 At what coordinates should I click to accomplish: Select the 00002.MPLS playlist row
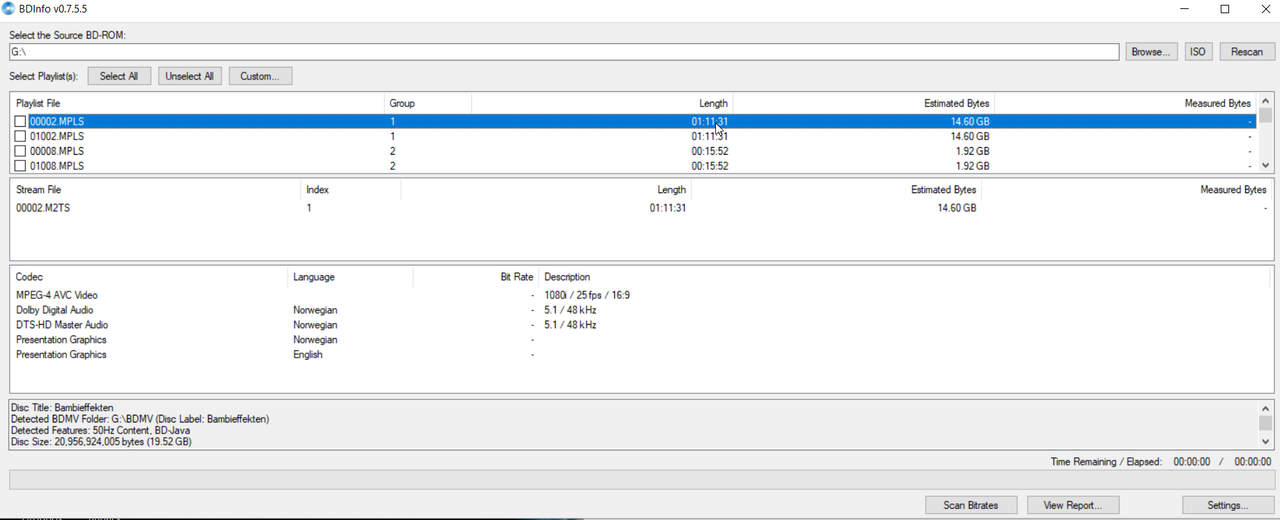pyautogui.click(x=634, y=121)
